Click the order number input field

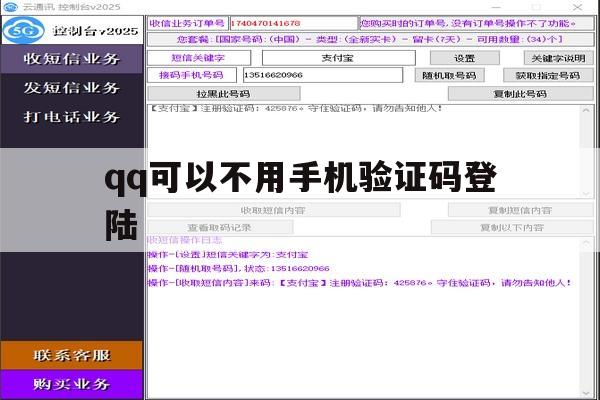tap(293, 23)
